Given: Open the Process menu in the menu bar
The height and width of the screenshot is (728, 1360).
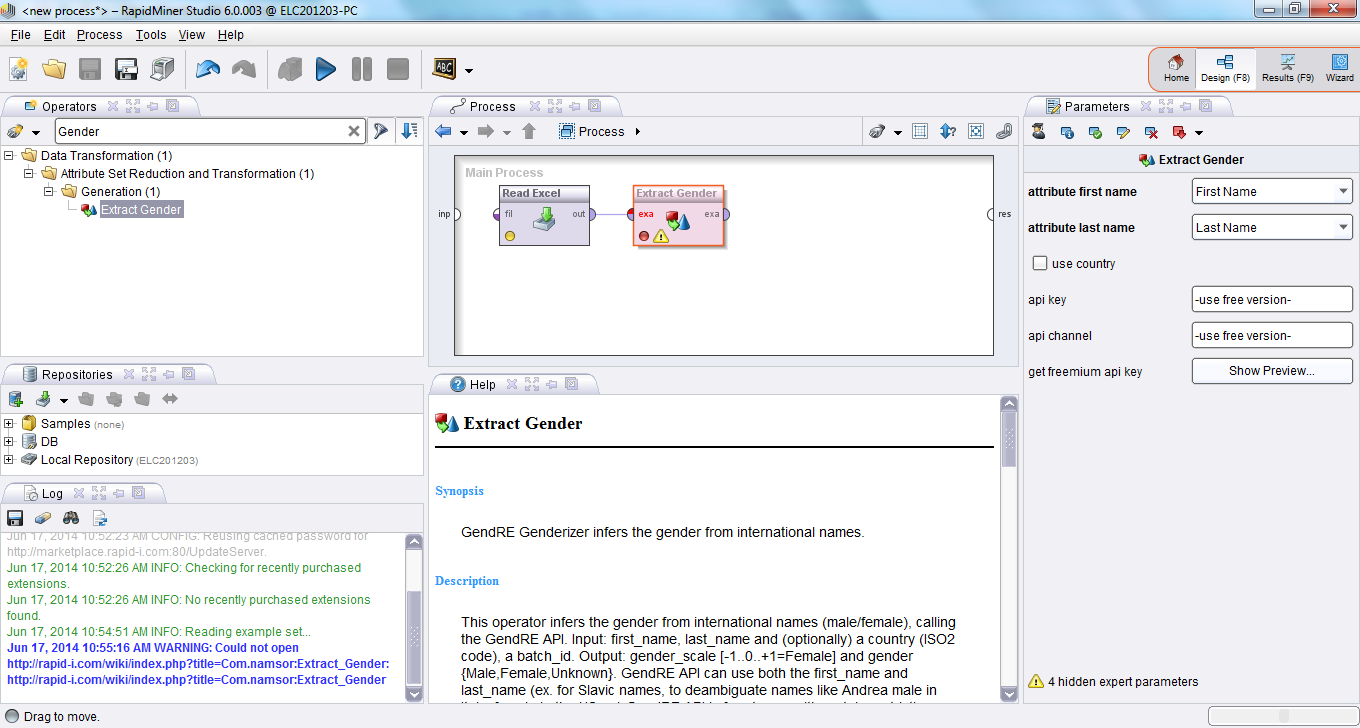Looking at the screenshot, I should (x=99, y=34).
